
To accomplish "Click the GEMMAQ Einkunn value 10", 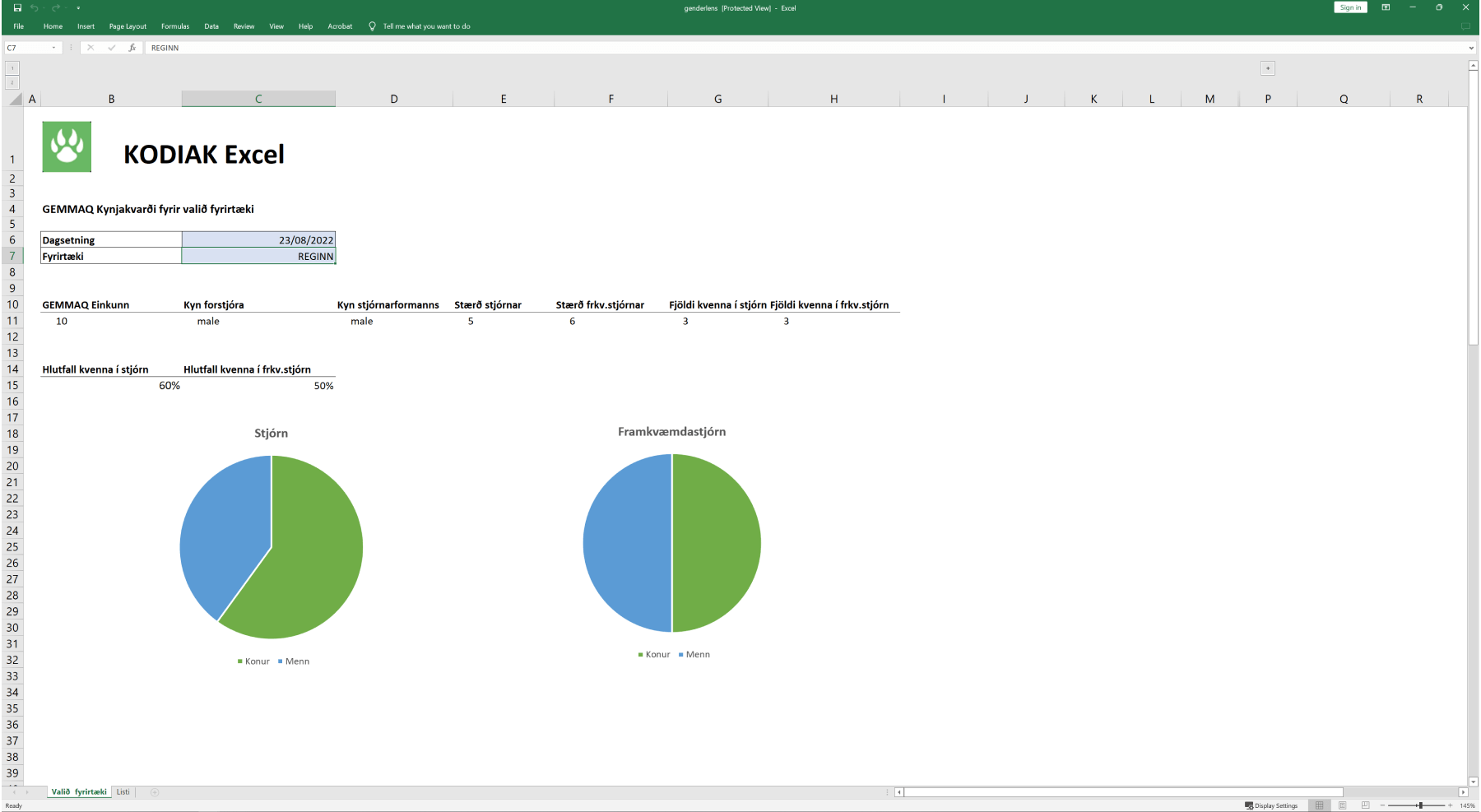I will point(62,321).
